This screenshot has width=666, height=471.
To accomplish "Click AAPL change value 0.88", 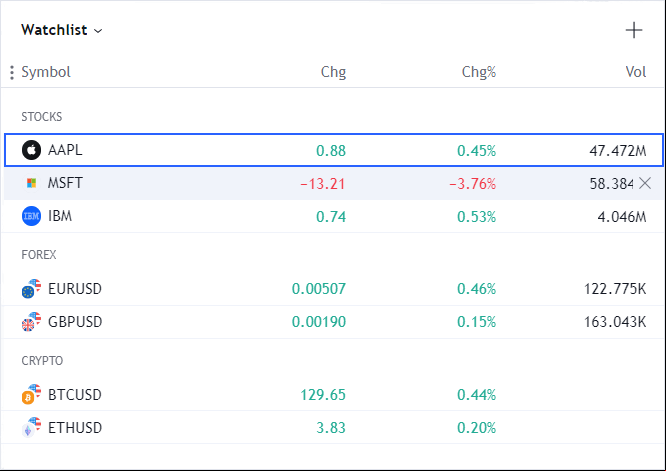I will (x=331, y=151).
